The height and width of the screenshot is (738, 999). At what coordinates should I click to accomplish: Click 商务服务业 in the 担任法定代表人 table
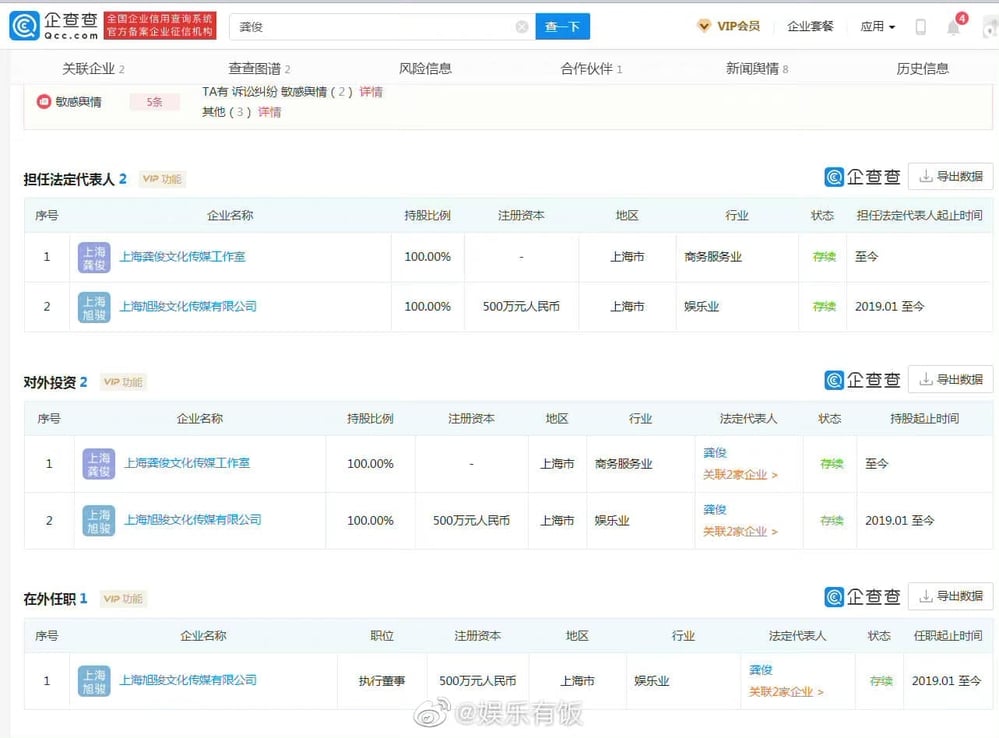pos(713,257)
